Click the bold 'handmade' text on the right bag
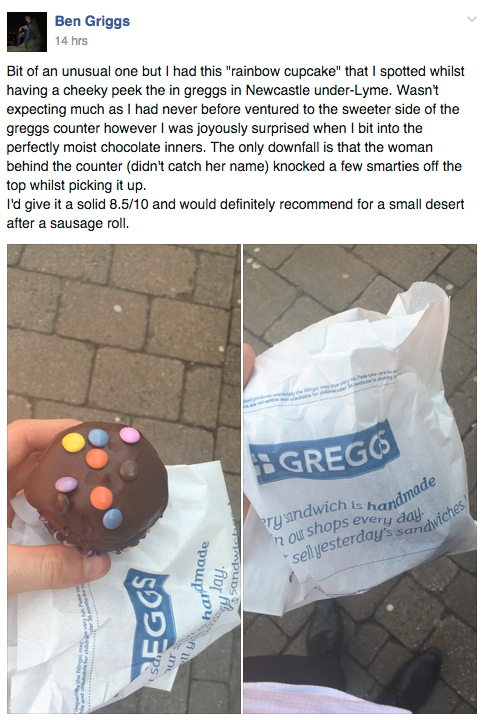This screenshot has width=484, height=720. click(x=402, y=495)
